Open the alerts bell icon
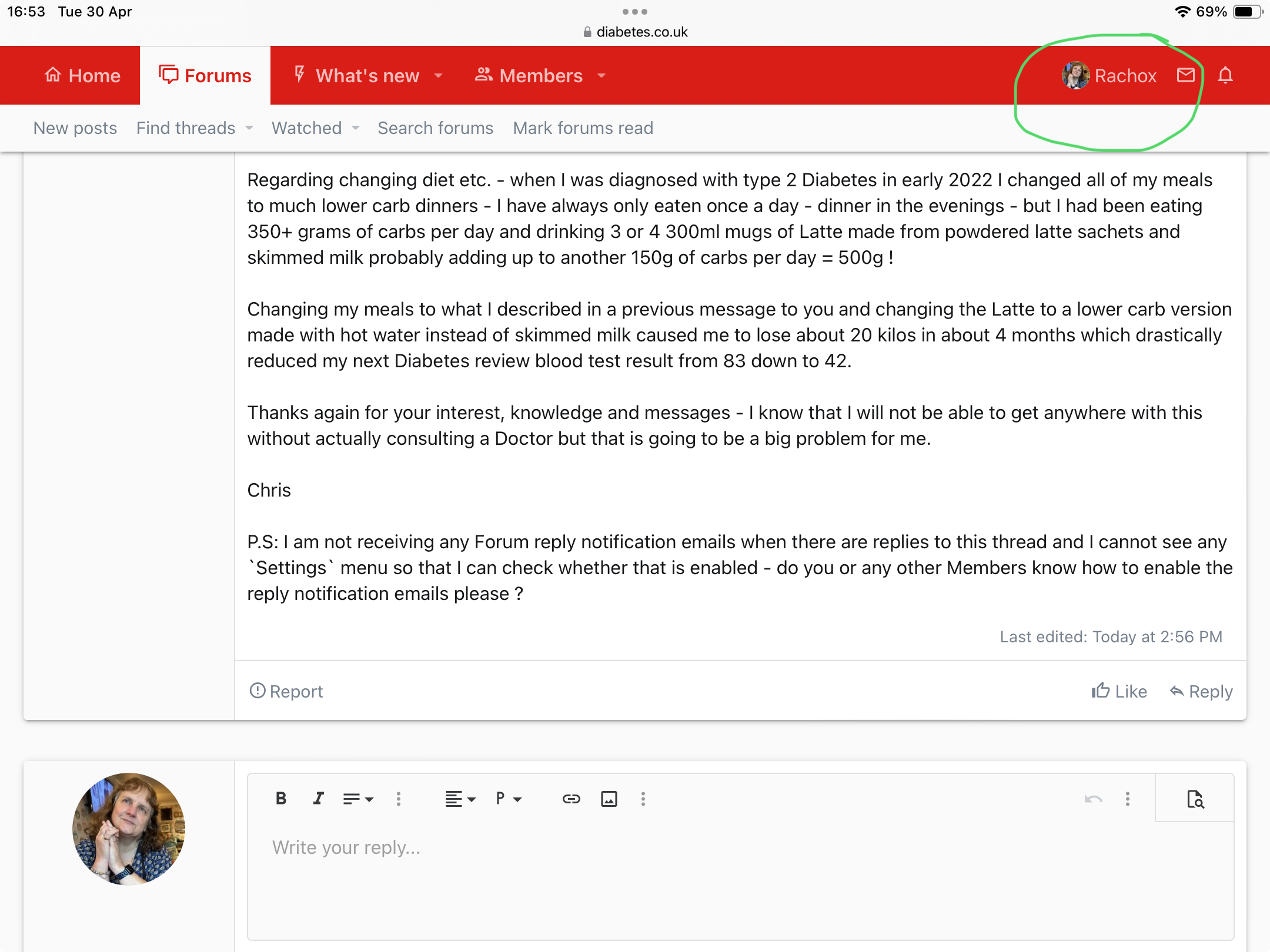 (x=1225, y=75)
